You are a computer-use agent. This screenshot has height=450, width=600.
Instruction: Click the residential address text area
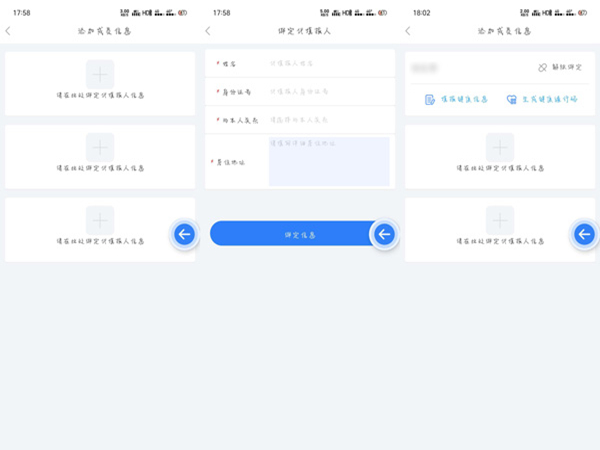[x=328, y=161]
